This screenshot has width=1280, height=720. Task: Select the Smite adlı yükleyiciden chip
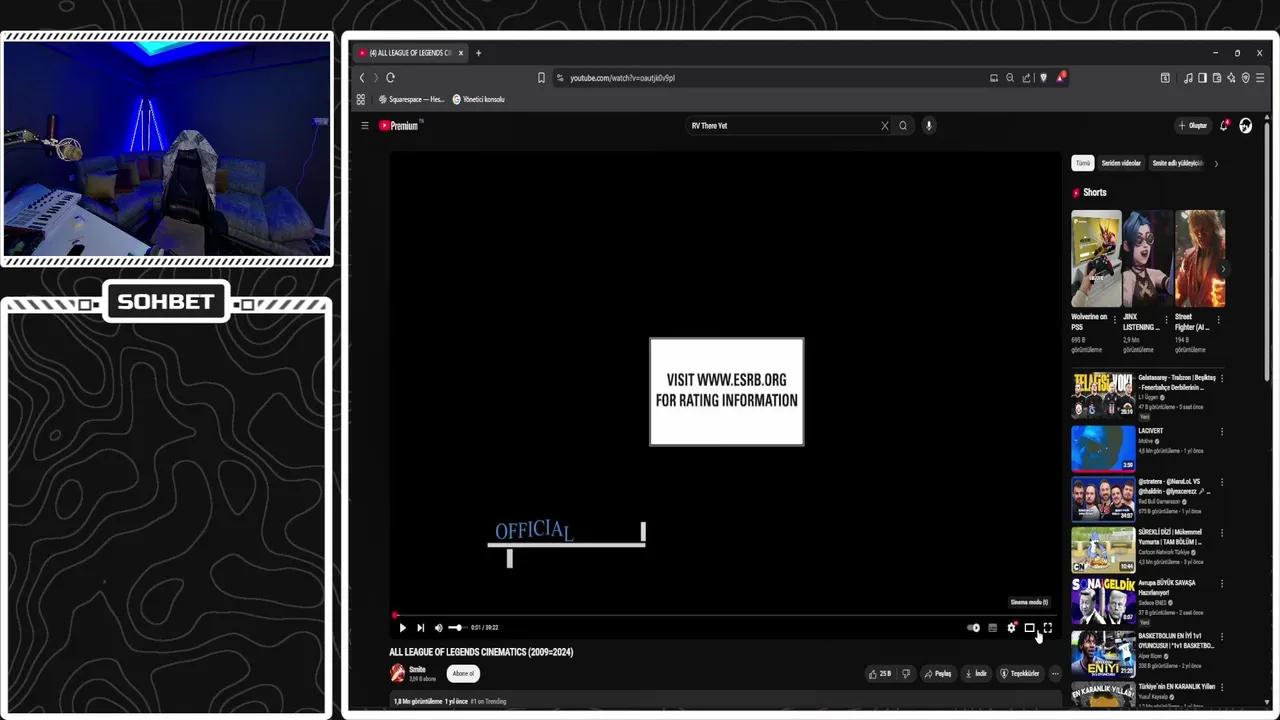coord(1177,163)
